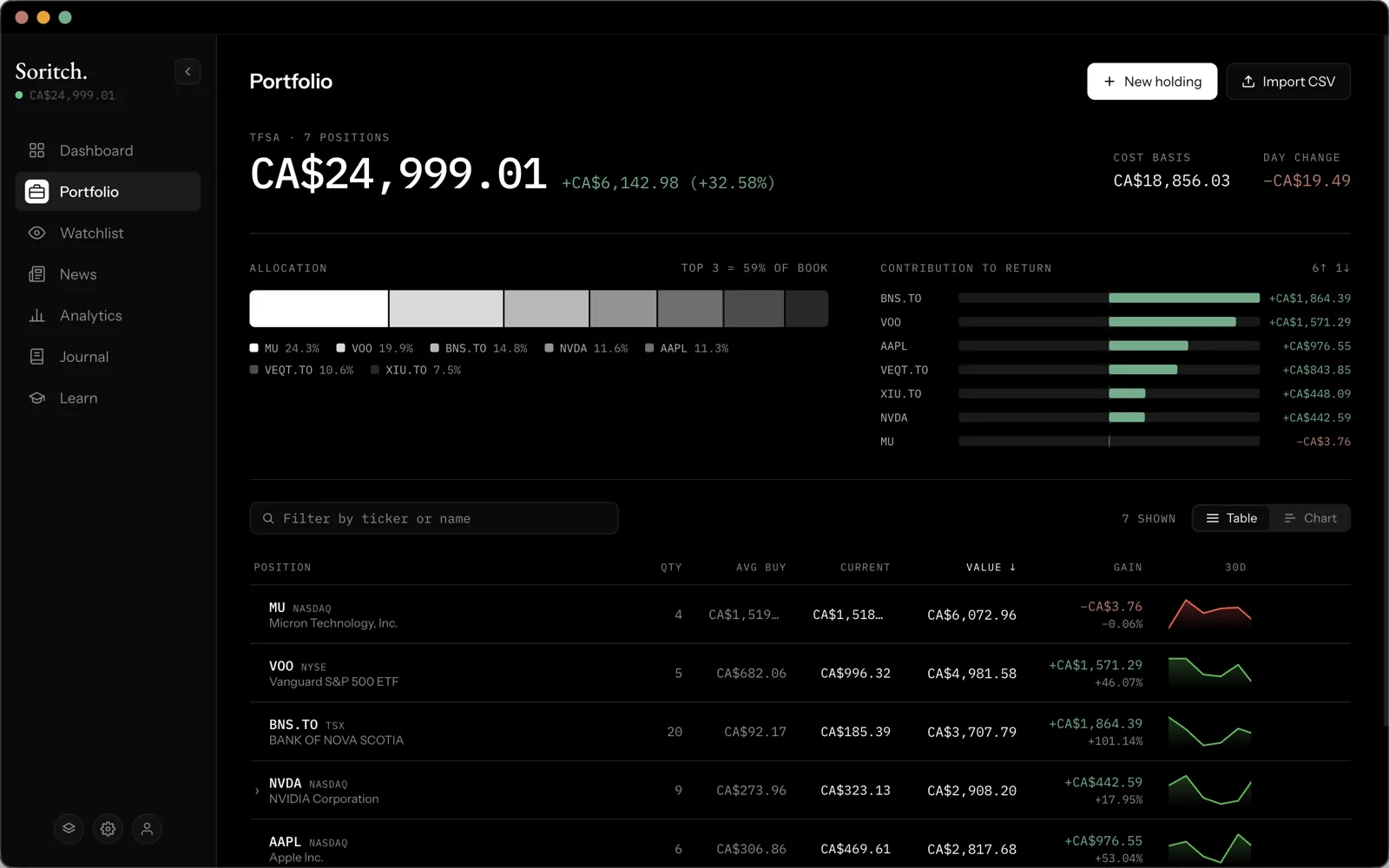Click the CA$18,856.03 cost basis value
Image resolution: width=1389 pixels, height=868 pixels.
(x=1172, y=181)
